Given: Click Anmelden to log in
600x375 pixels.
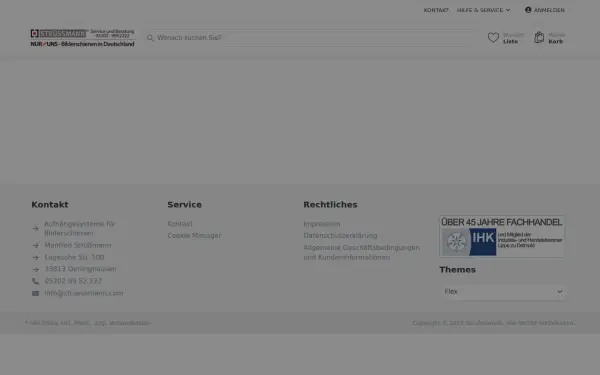Looking at the screenshot, I should pos(549,10).
